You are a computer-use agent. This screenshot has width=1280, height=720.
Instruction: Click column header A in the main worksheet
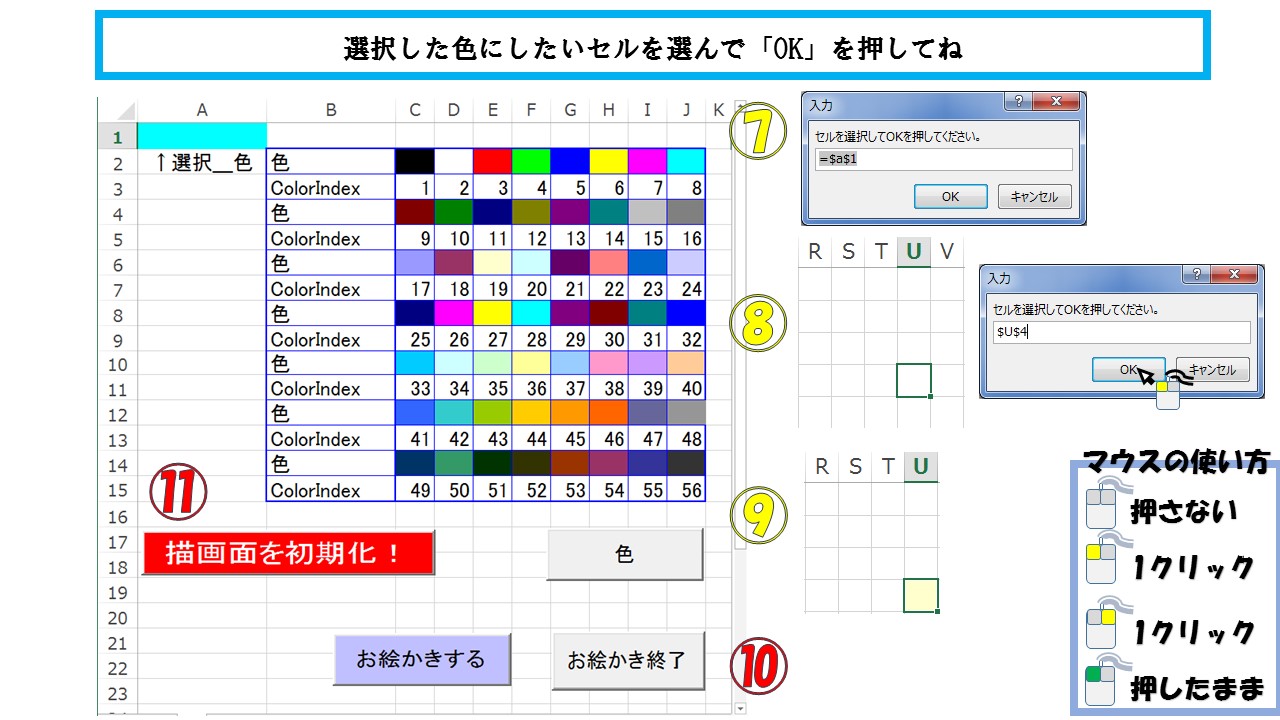point(202,110)
